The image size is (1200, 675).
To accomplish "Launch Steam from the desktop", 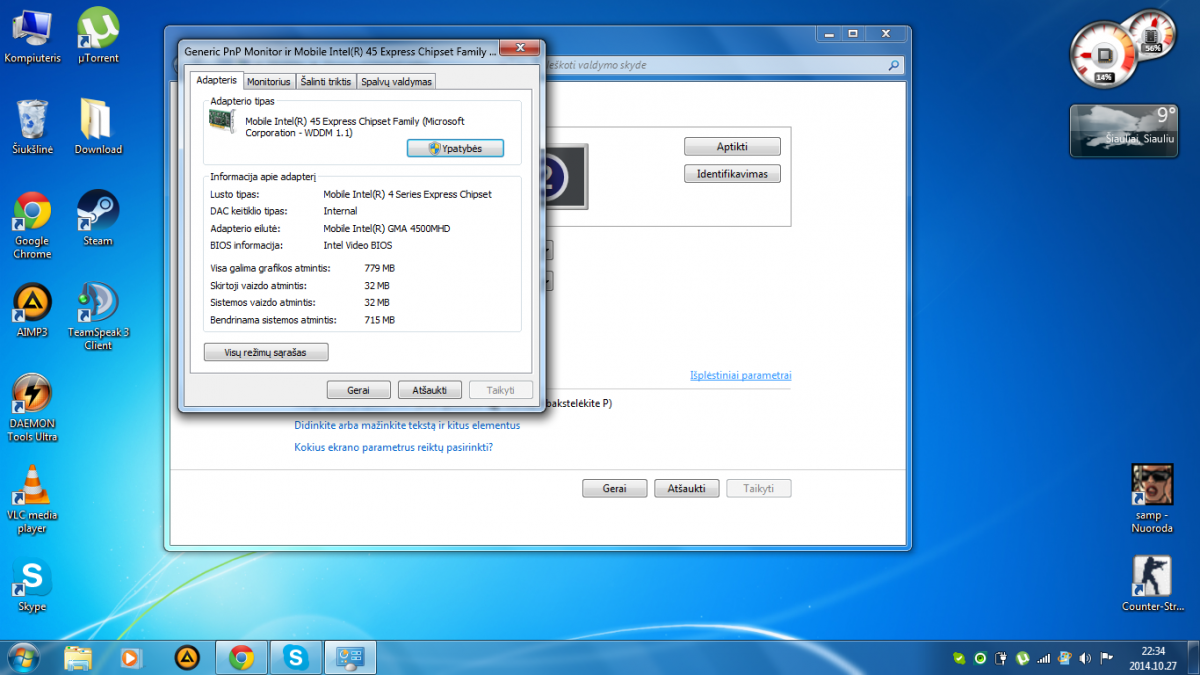I will [x=98, y=218].
